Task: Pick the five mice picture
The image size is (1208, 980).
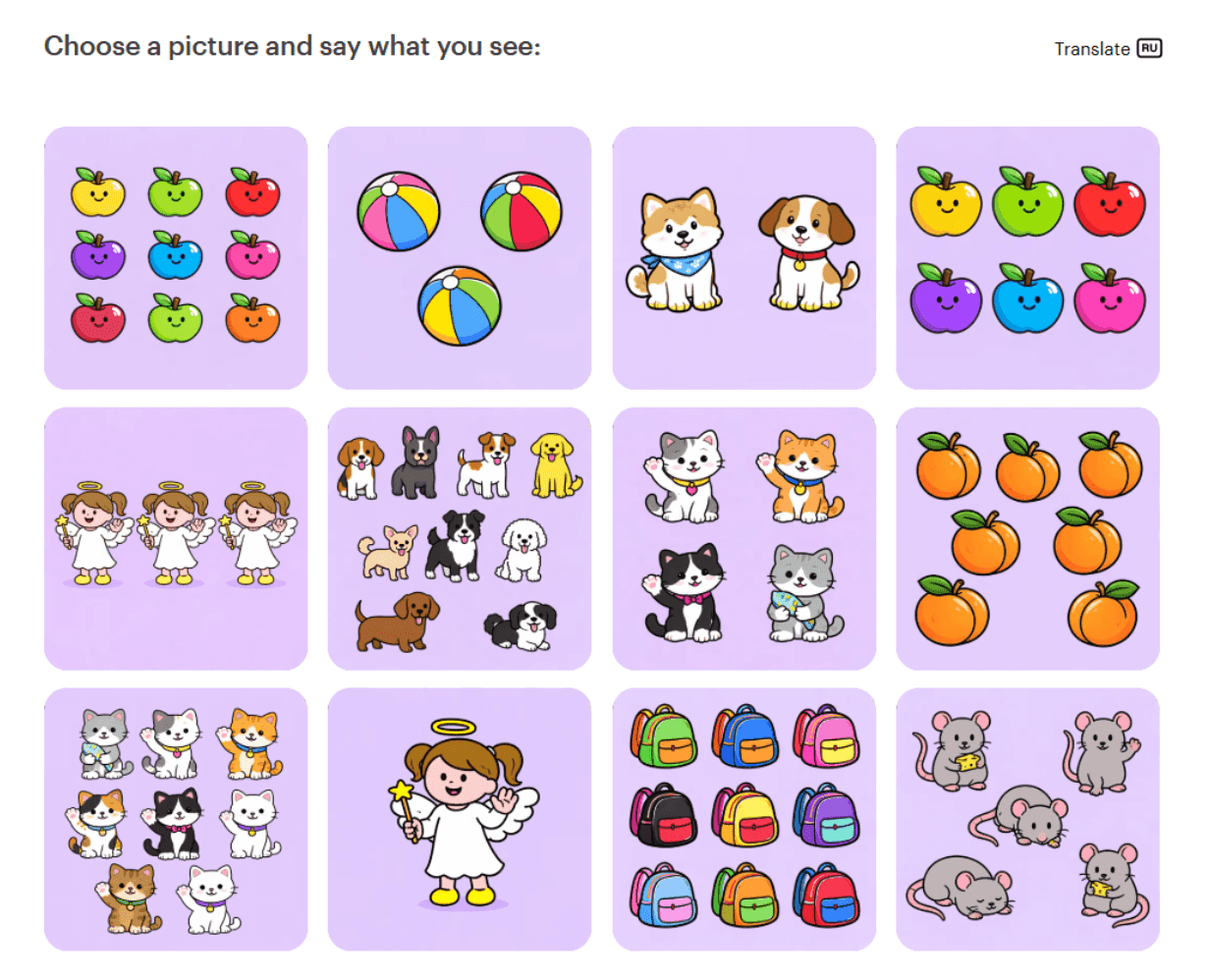Action: pyautogui.click(x=1028, y=820)
